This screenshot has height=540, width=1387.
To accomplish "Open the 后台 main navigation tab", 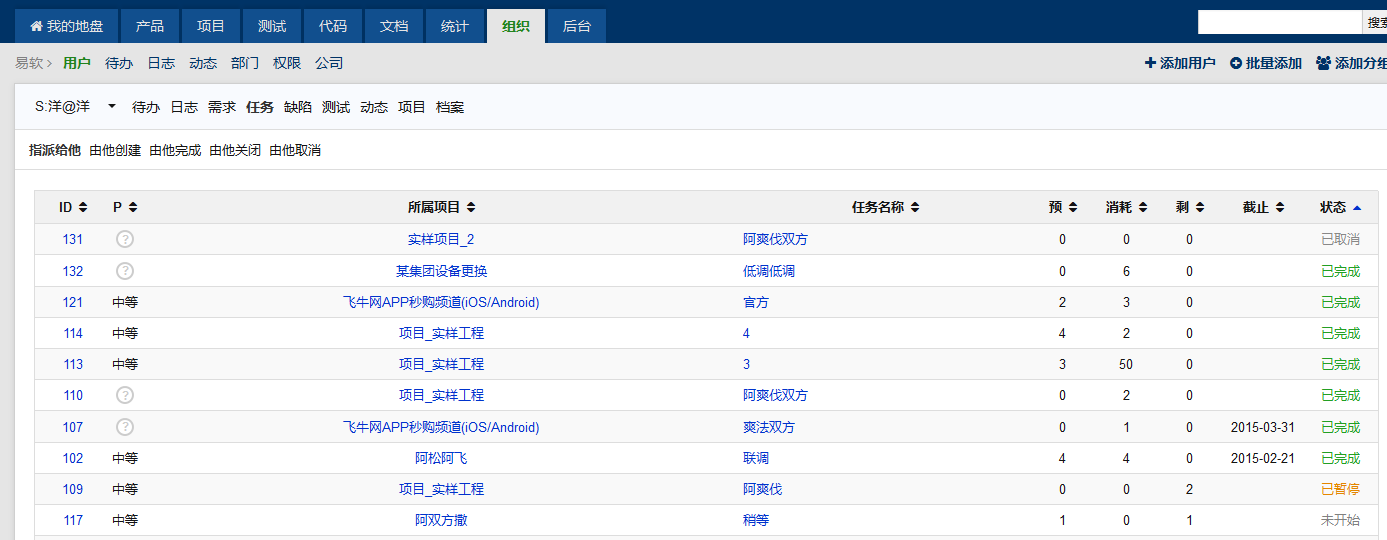I will click(x=577, y=26).
